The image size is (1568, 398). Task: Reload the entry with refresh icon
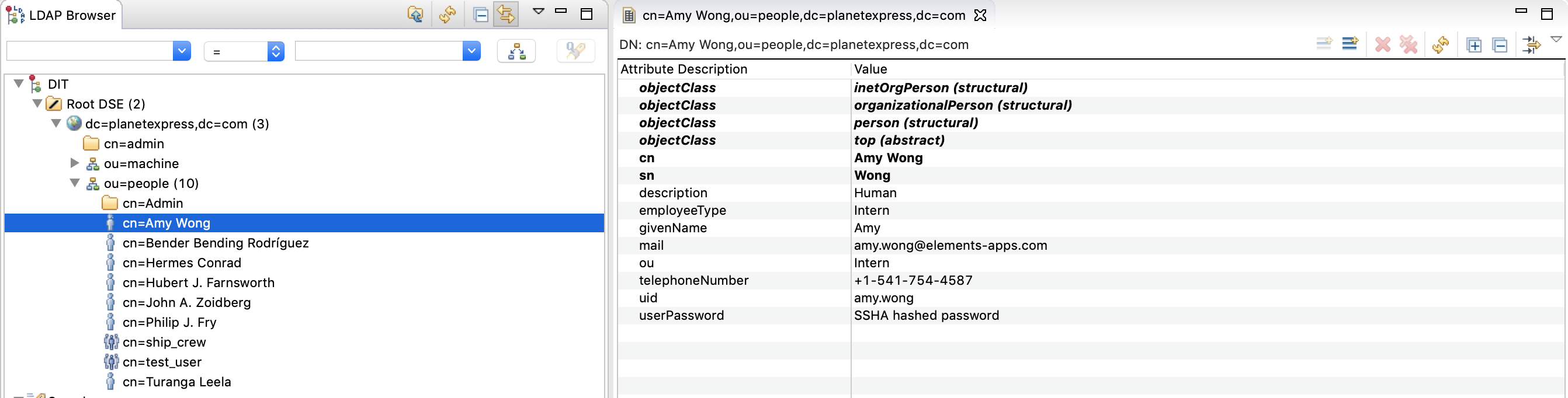point(1440,44)
